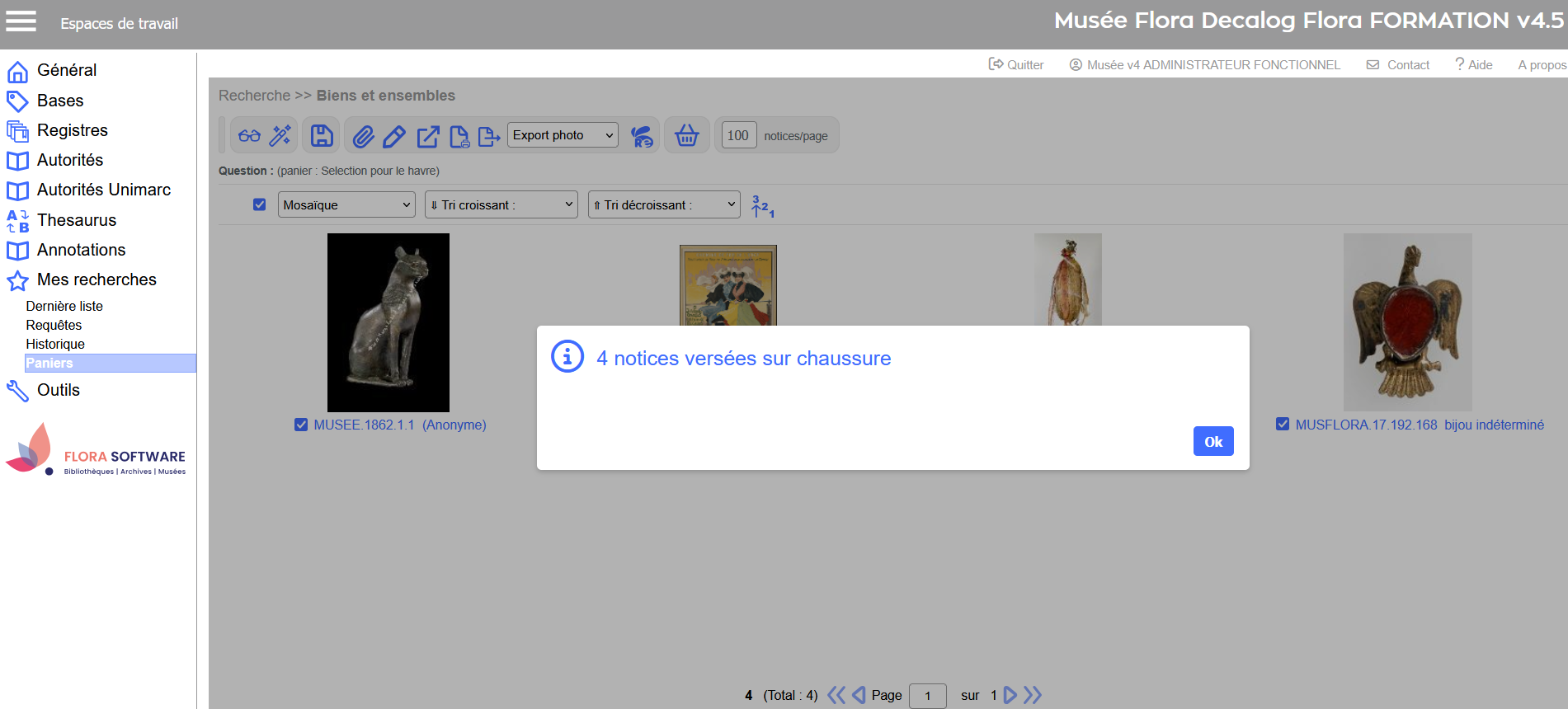Click the notices per page field
This screenshot has width=1568, height=709.
tap(737, 136)
